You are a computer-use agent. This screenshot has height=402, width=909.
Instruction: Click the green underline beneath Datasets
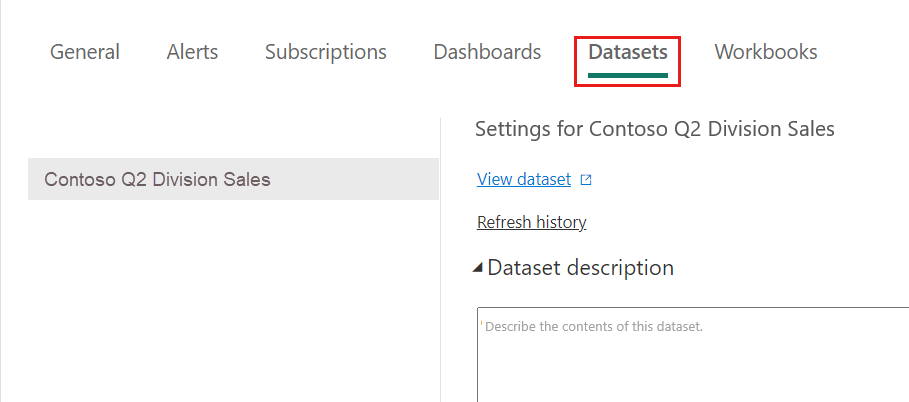(627, 75)
